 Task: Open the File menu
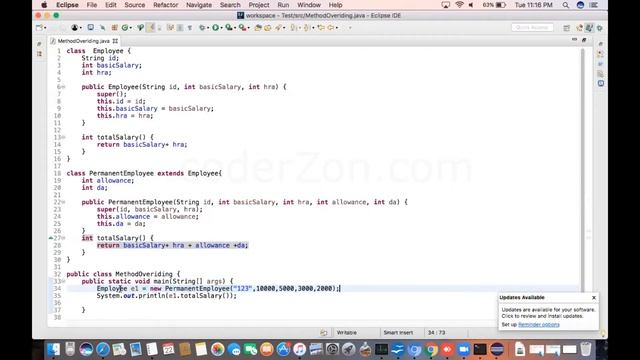pyautogui.click(x=92, y=5)
